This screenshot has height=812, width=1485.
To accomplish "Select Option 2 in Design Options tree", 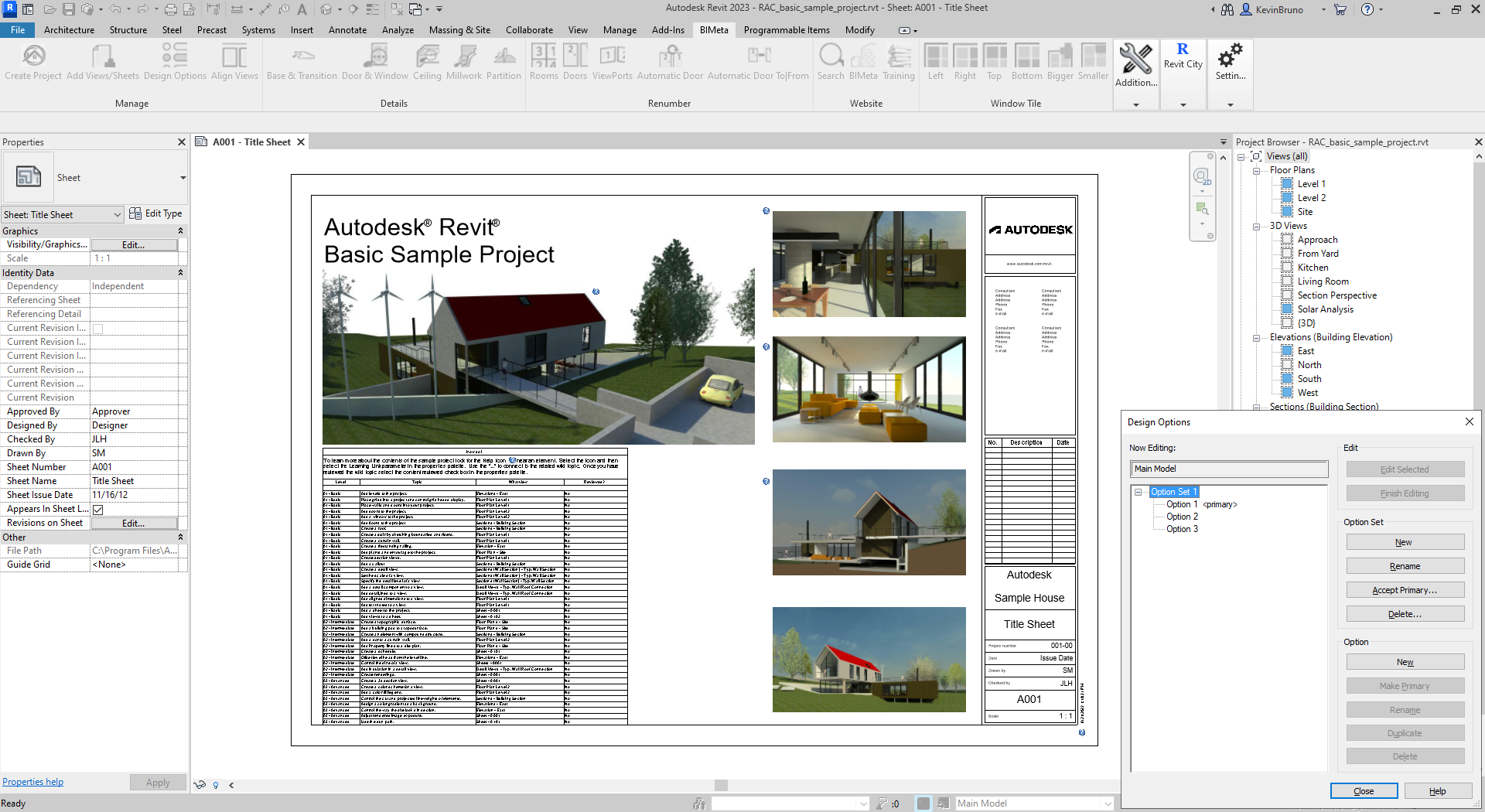I will pos(1182,517).
